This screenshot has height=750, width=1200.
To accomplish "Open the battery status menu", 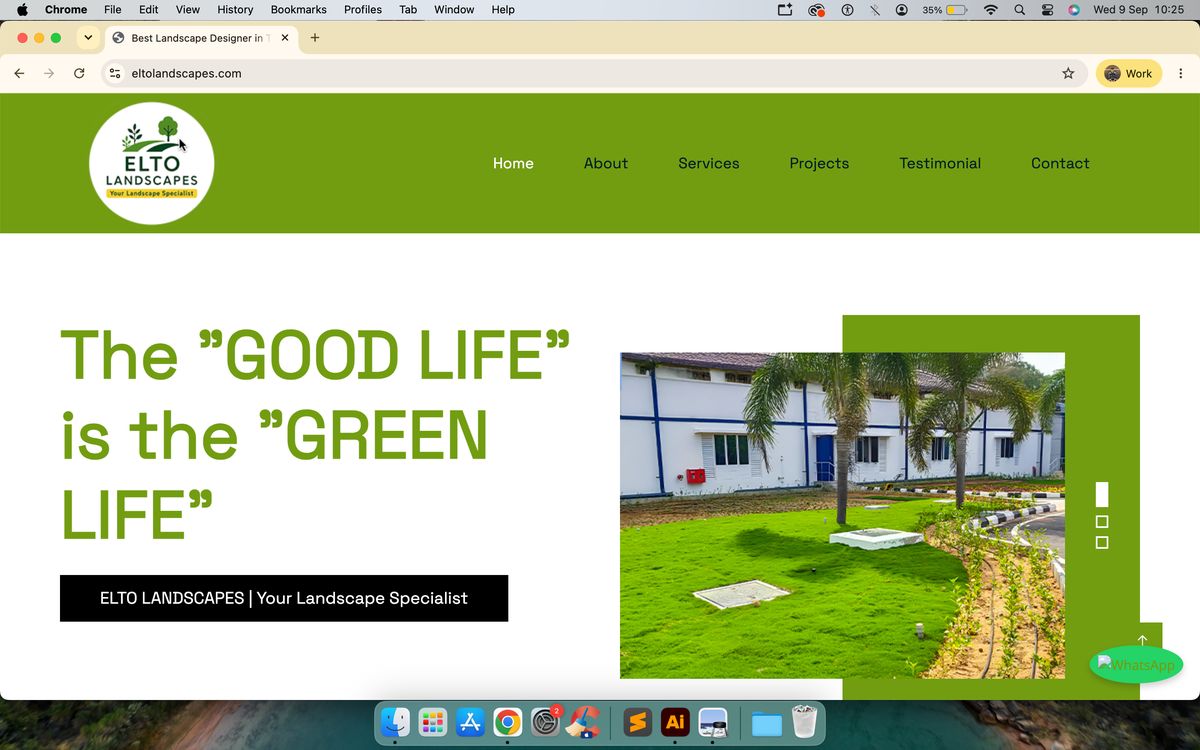I will 945,10.
